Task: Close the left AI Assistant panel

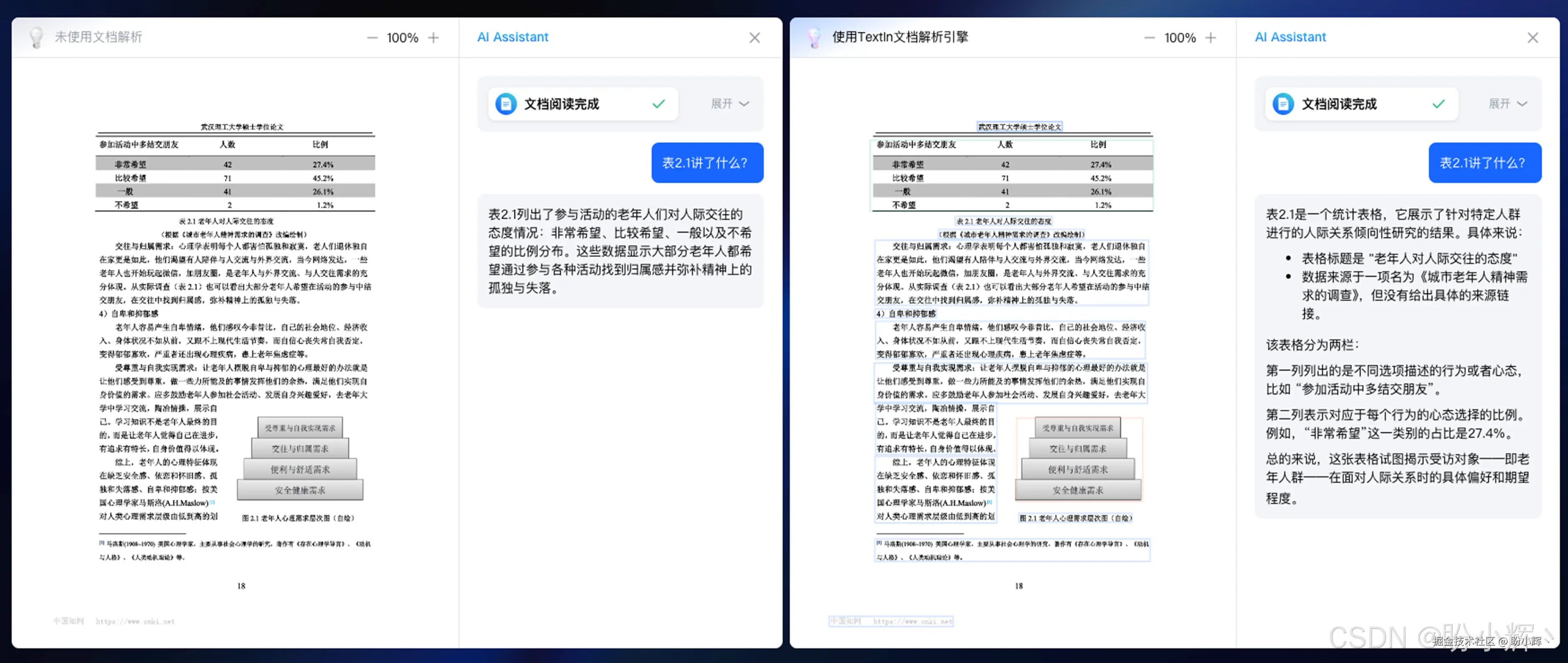Action: pos(754,38)
